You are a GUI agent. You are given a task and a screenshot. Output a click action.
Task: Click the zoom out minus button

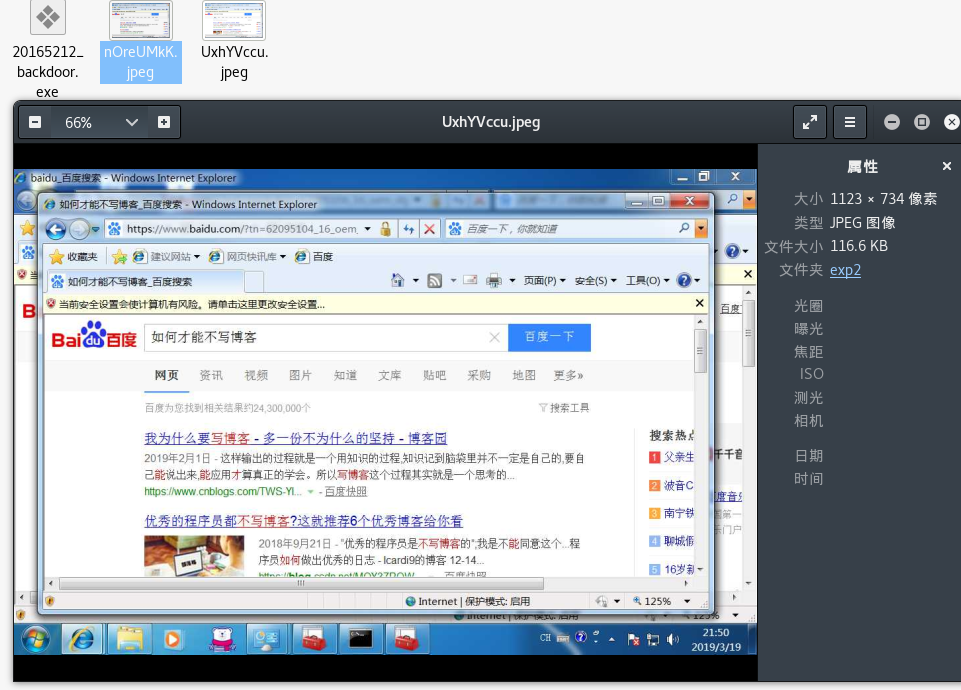(35, 122)
